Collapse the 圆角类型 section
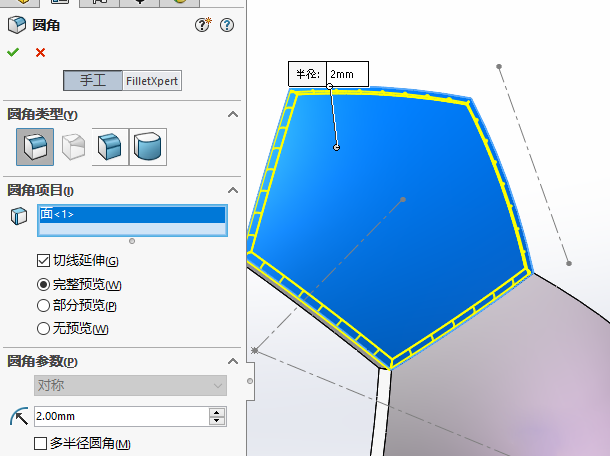 click(x=233, y=115)
